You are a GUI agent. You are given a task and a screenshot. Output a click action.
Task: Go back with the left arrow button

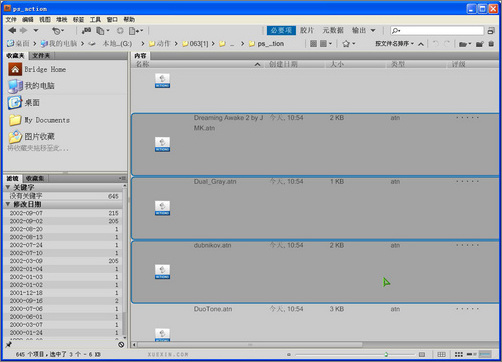tap(12, 31)
